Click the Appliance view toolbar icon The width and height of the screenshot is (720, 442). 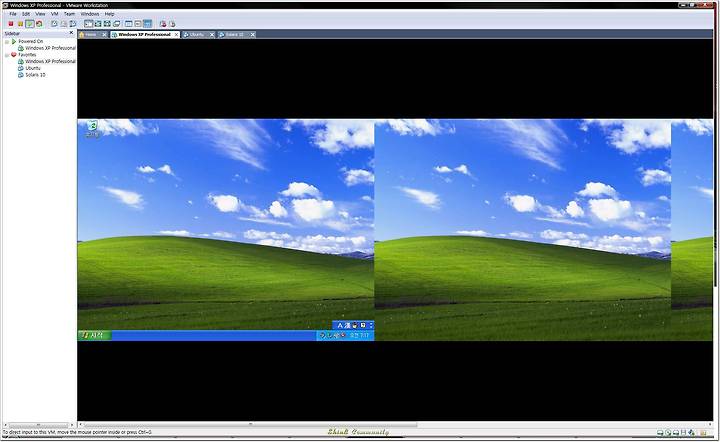coord(138,24)
